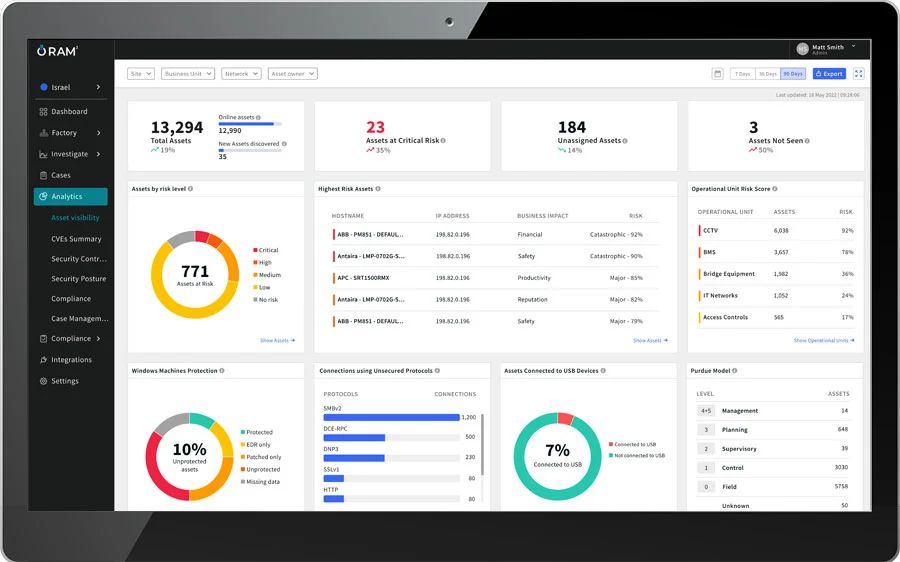The height and width of the screenshot is (562, 900).
Task: Click the Analytics pie chart icon
Action: (x=43, y=196)
